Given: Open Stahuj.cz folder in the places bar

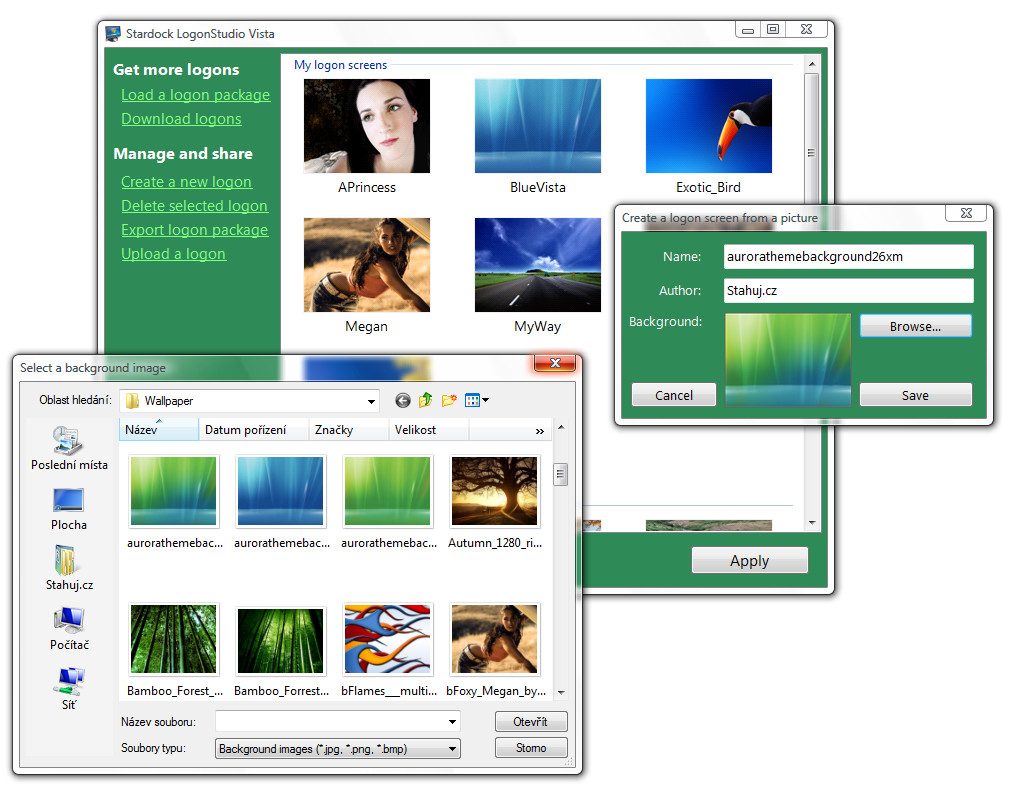Looking at the screenshot, I should point(69,569).
